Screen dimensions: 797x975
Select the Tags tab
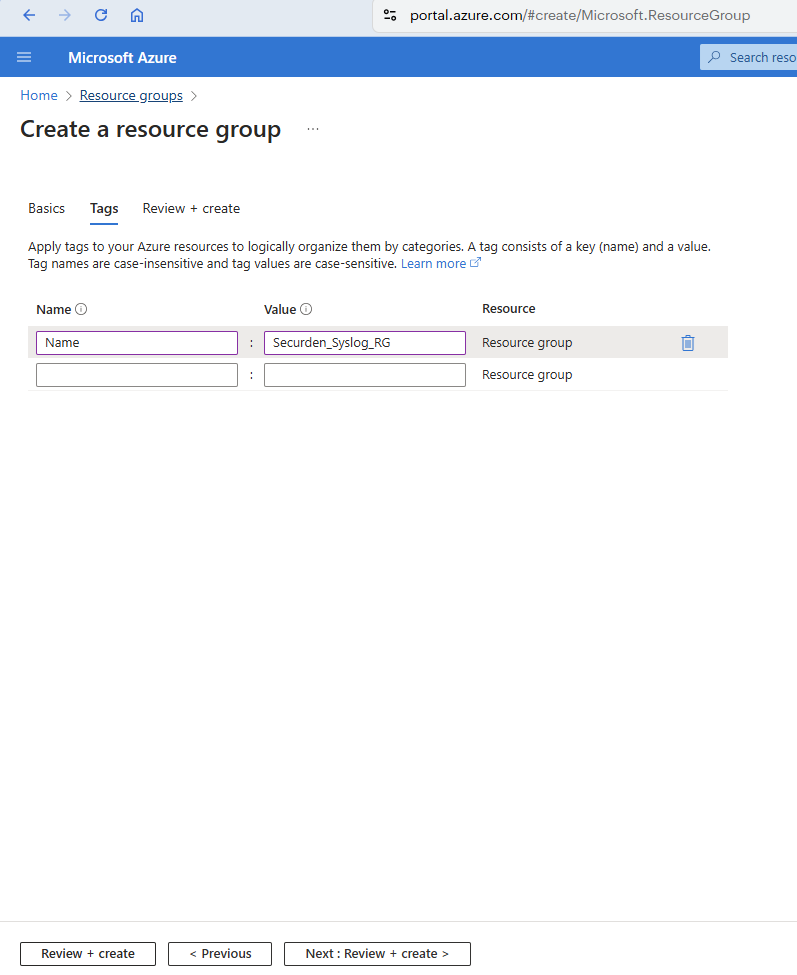pos(104,208)
